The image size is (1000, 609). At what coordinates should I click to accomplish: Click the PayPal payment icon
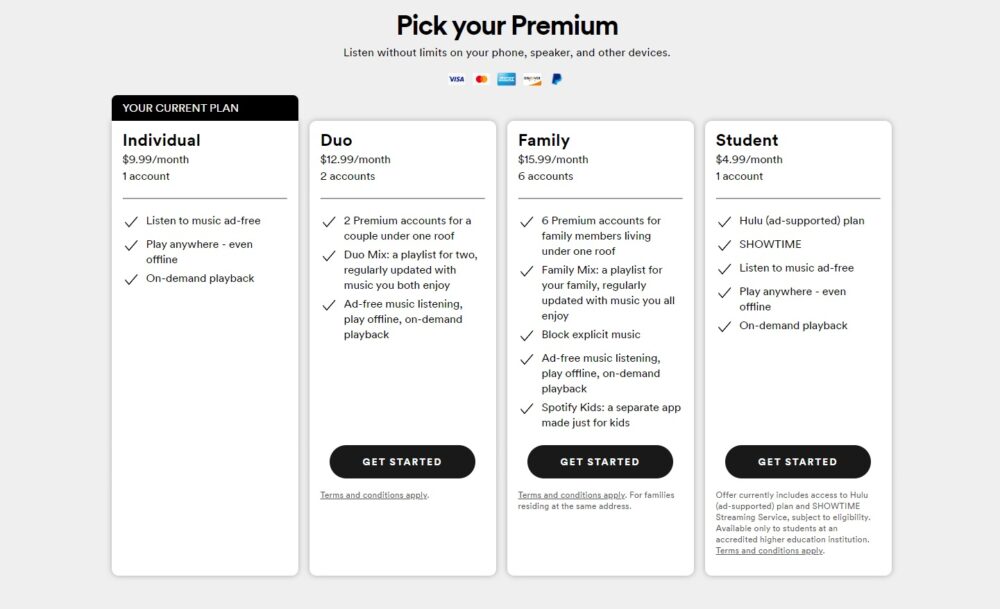(557, 78)
